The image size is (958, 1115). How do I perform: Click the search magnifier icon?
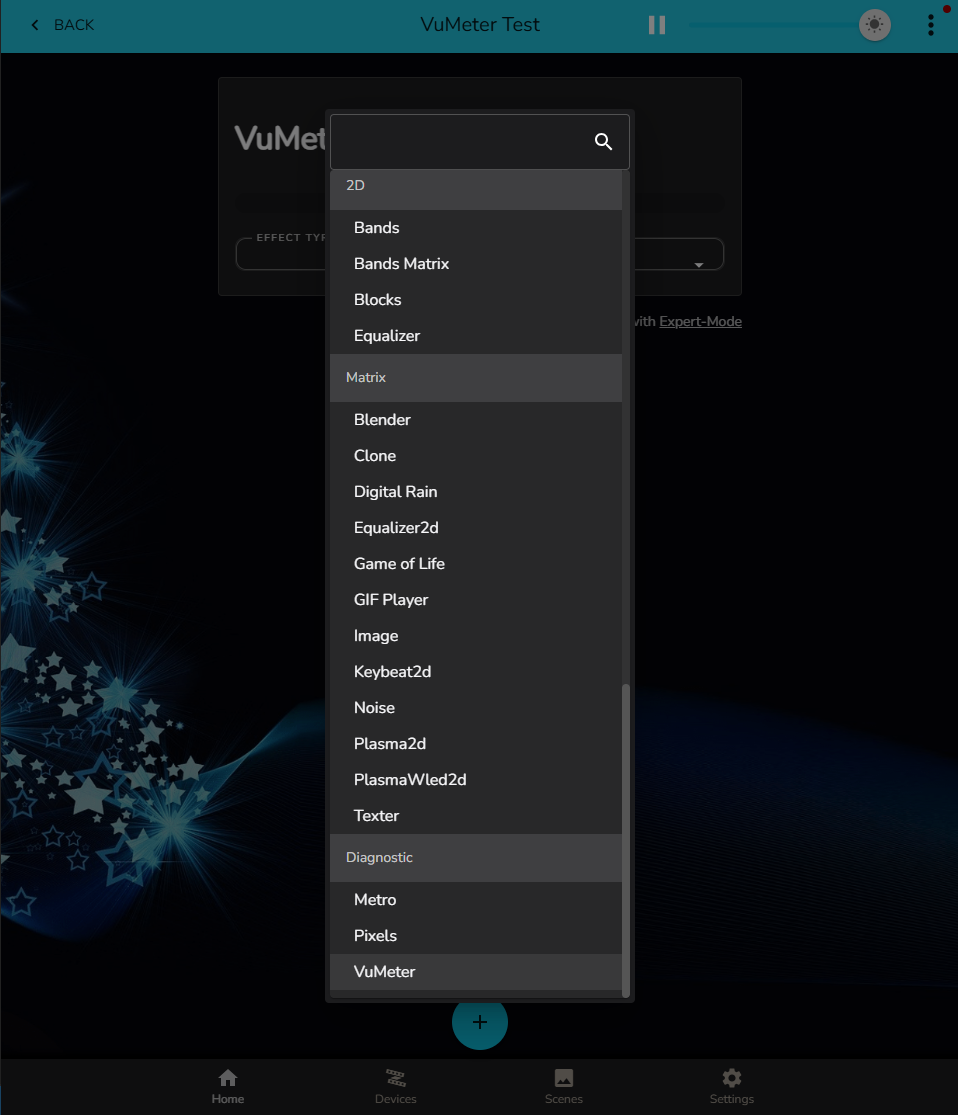point(603,142)
